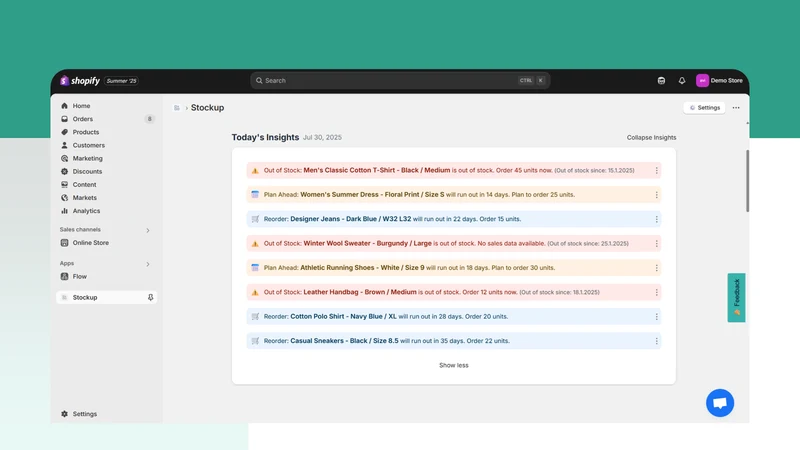Click the 'Today's Insights' heading
The width and height of the screenshot is (800, 450).
point(265,137)
